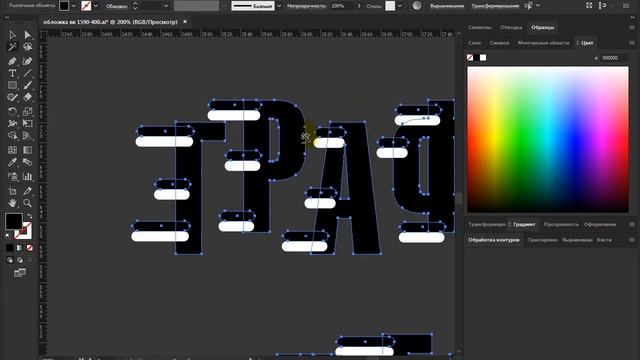Activate the black Fill box in toolbar

(x=14, y=222)
